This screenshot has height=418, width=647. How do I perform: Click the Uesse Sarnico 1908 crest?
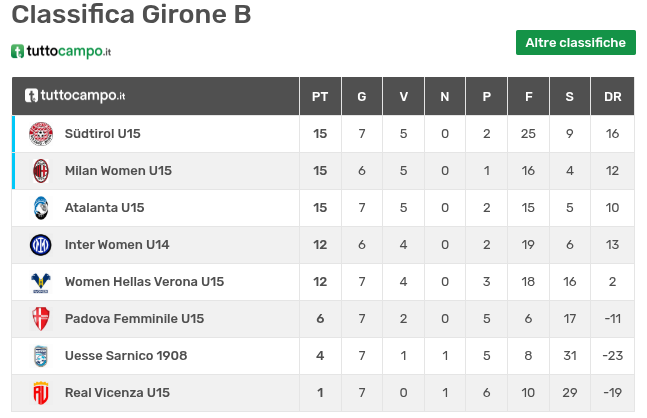point(40,356)
